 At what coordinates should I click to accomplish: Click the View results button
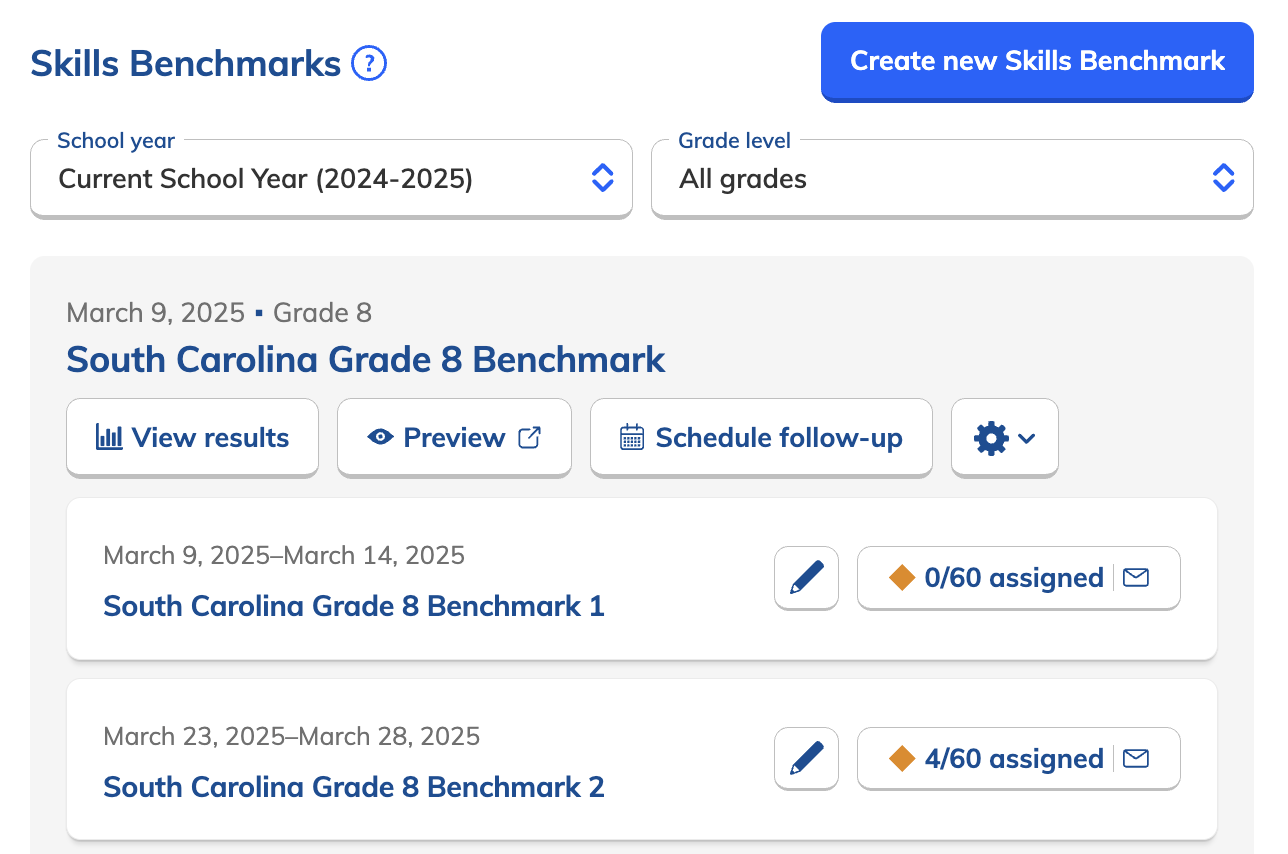192,437
